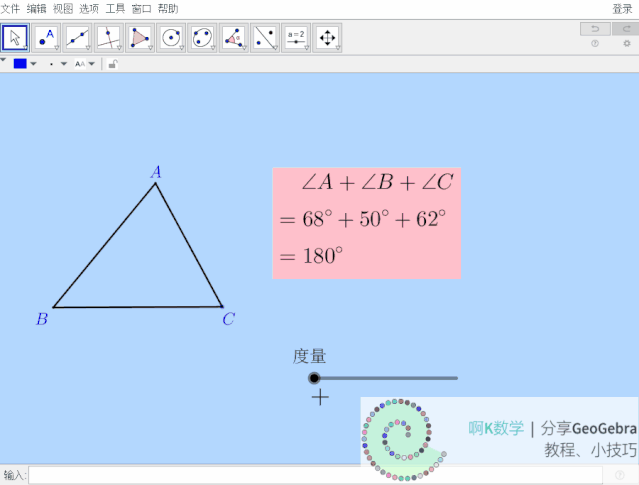
Task: Collapse the style bar triangle
Action: (3, 60)
